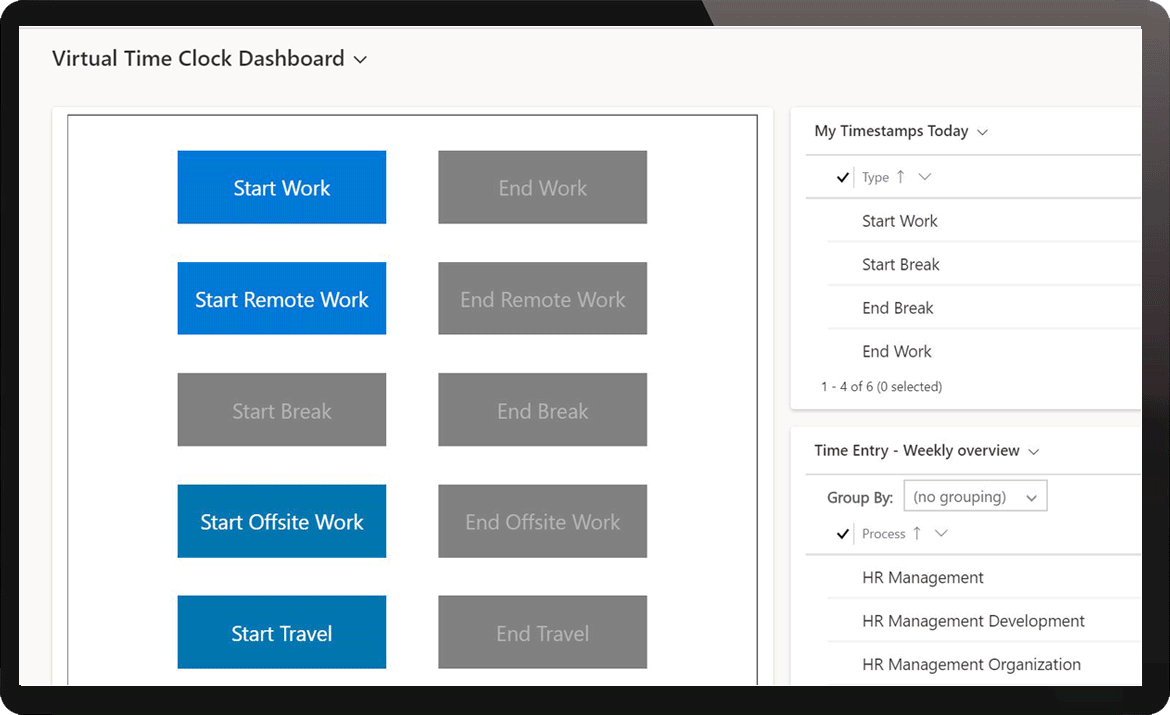Expand the Virtual Time Clock Dashboard selector
The image size is (1170, 715).
[360, 59]
